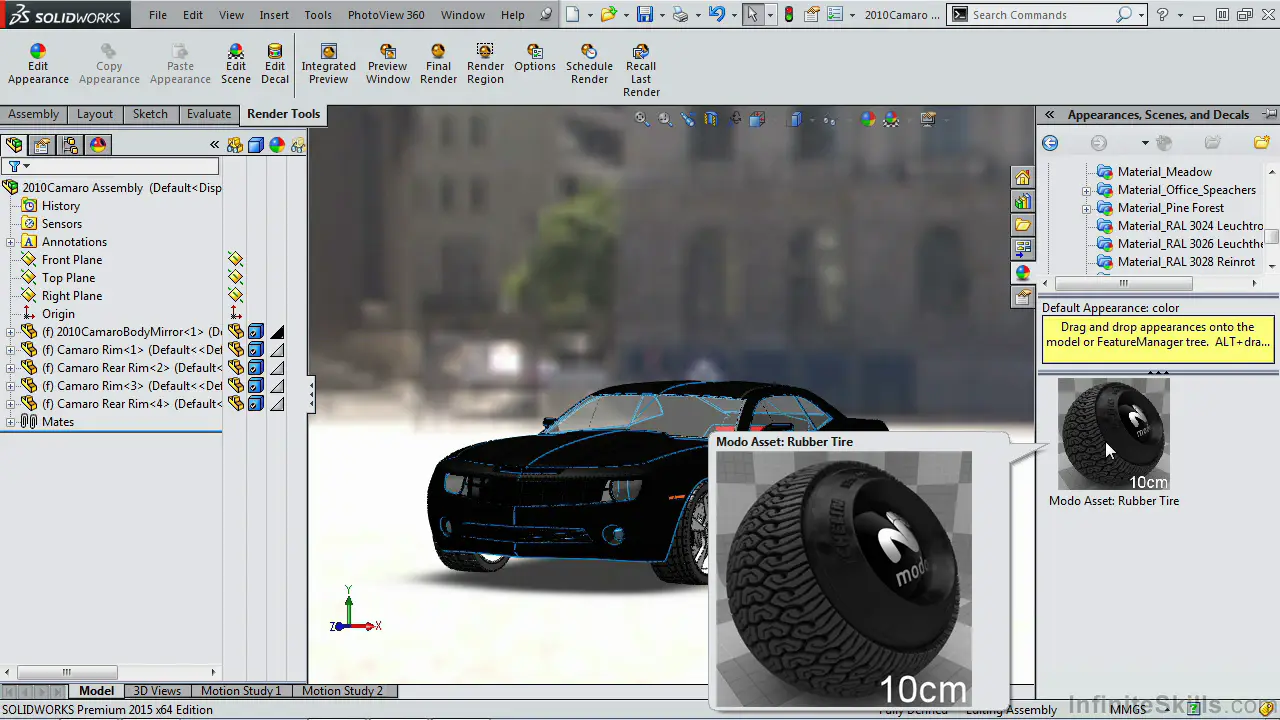
Task: Toggle visibility of Front Plane
Action: 235,260
